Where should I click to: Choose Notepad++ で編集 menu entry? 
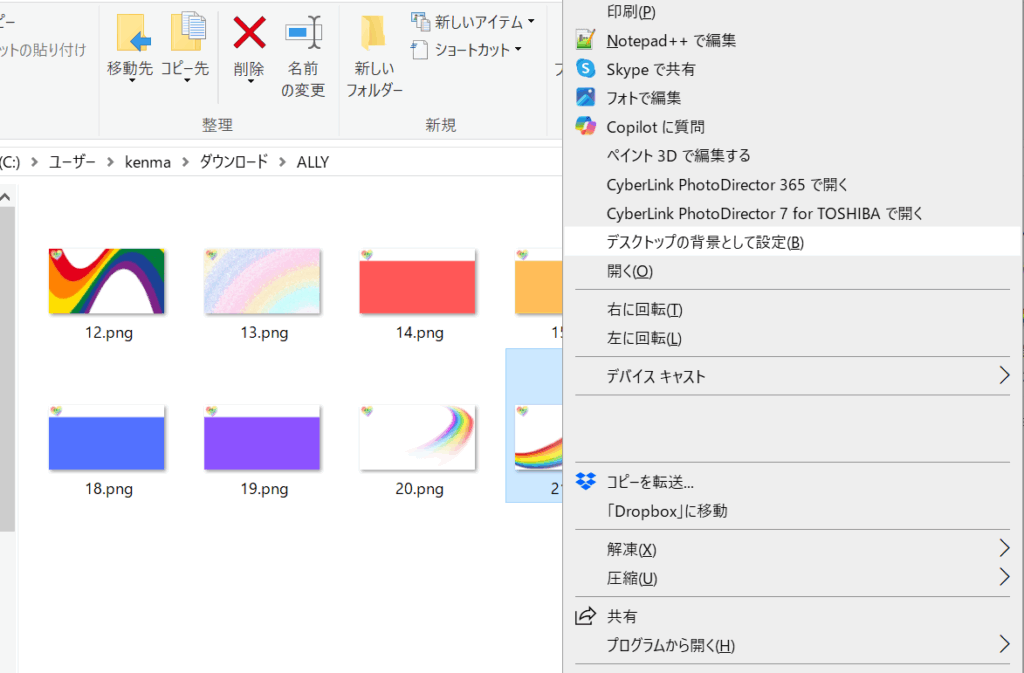click(x=792, y=40)
